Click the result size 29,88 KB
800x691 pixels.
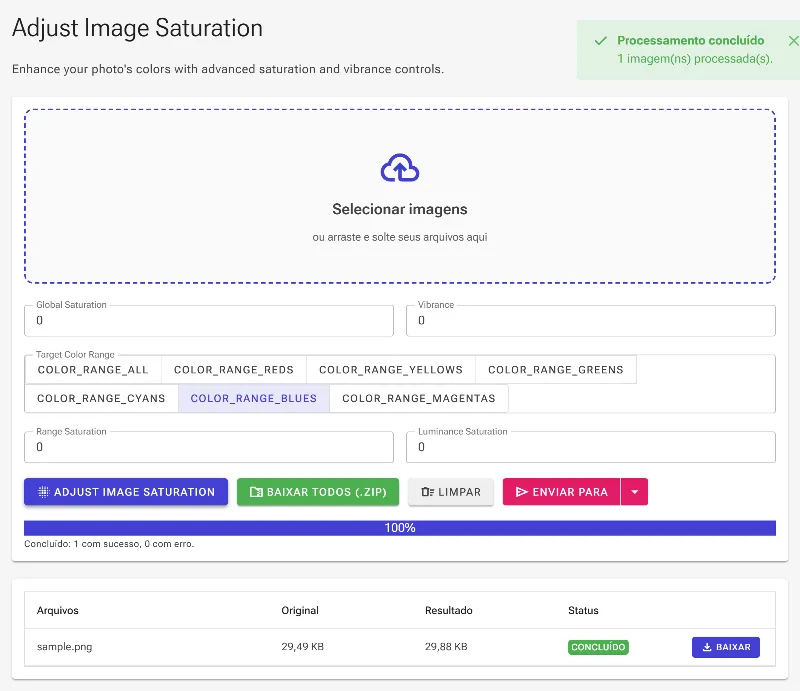446,647
